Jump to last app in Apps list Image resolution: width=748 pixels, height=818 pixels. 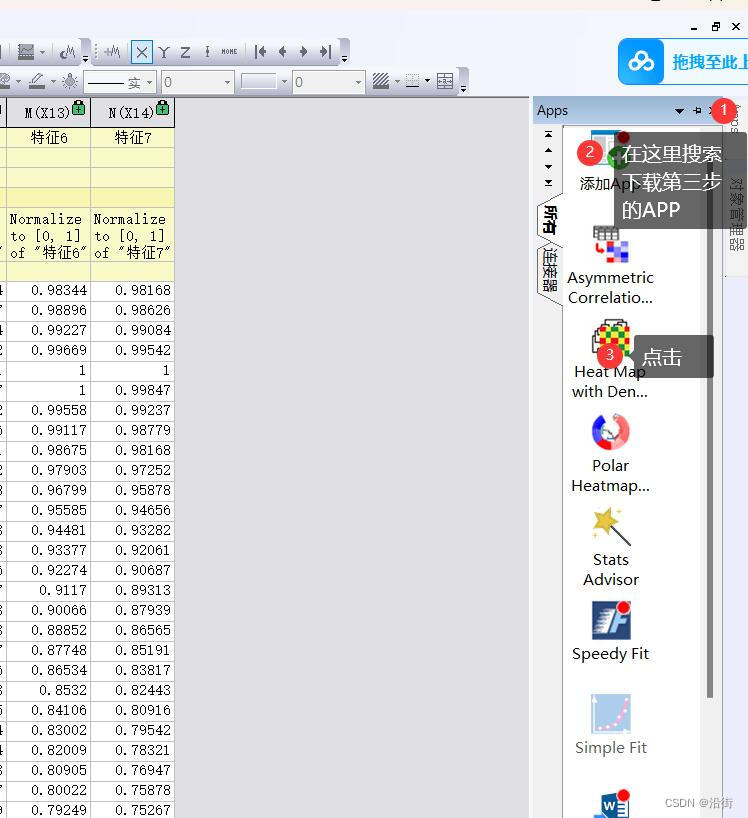point(548,183)
